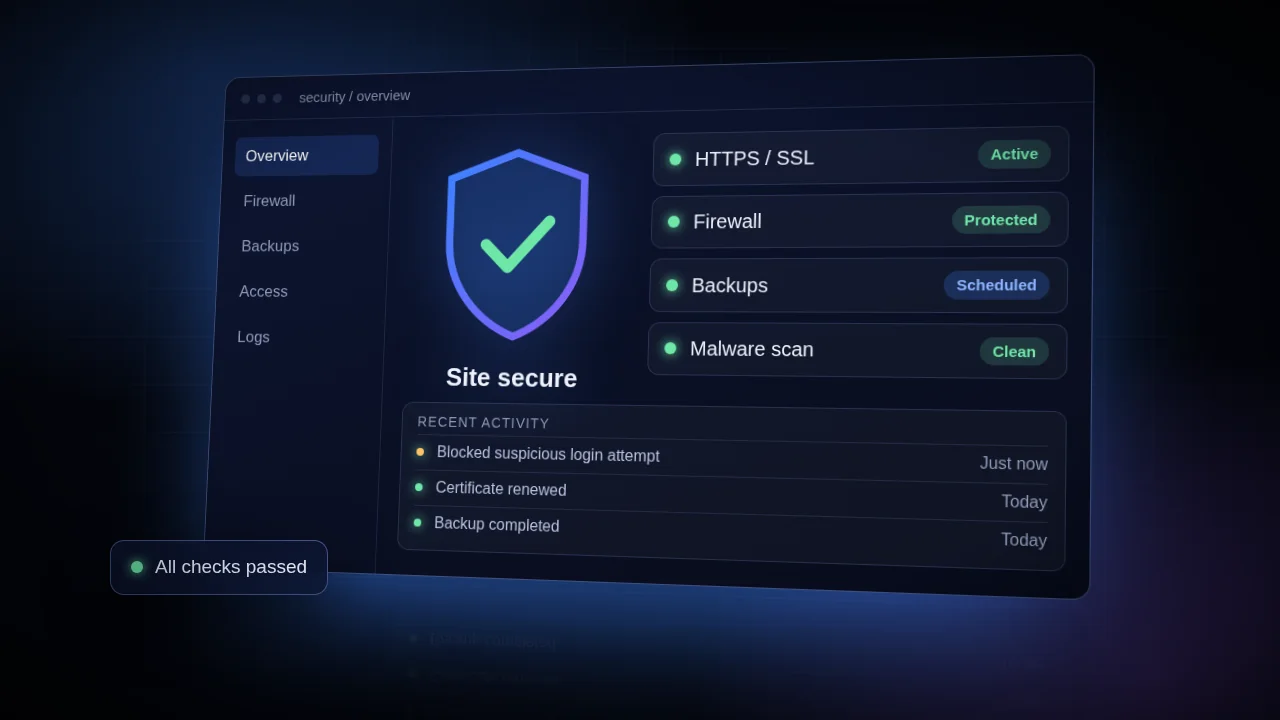Click the green dot beside Firewall status
Image resolution: width=1280 pixels, height=720 pixels.
coord(674,222)
